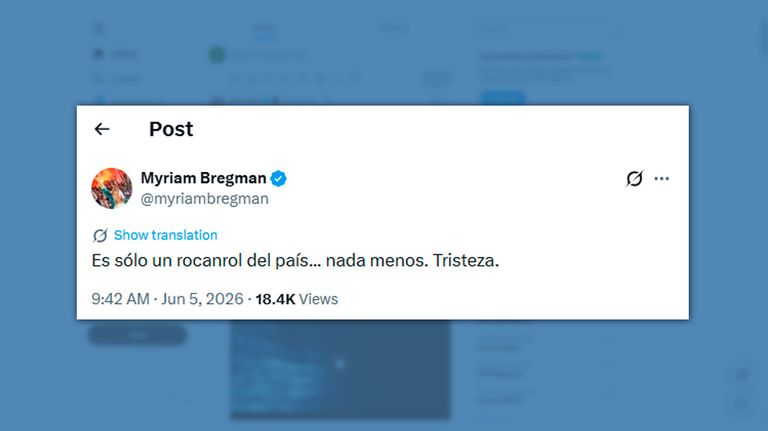Click the blurred scrollbar on the right edge

click(x=764, y=39)
